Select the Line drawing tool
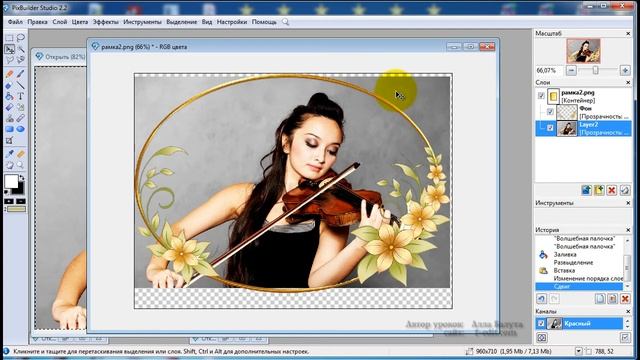 click(20, 85)
